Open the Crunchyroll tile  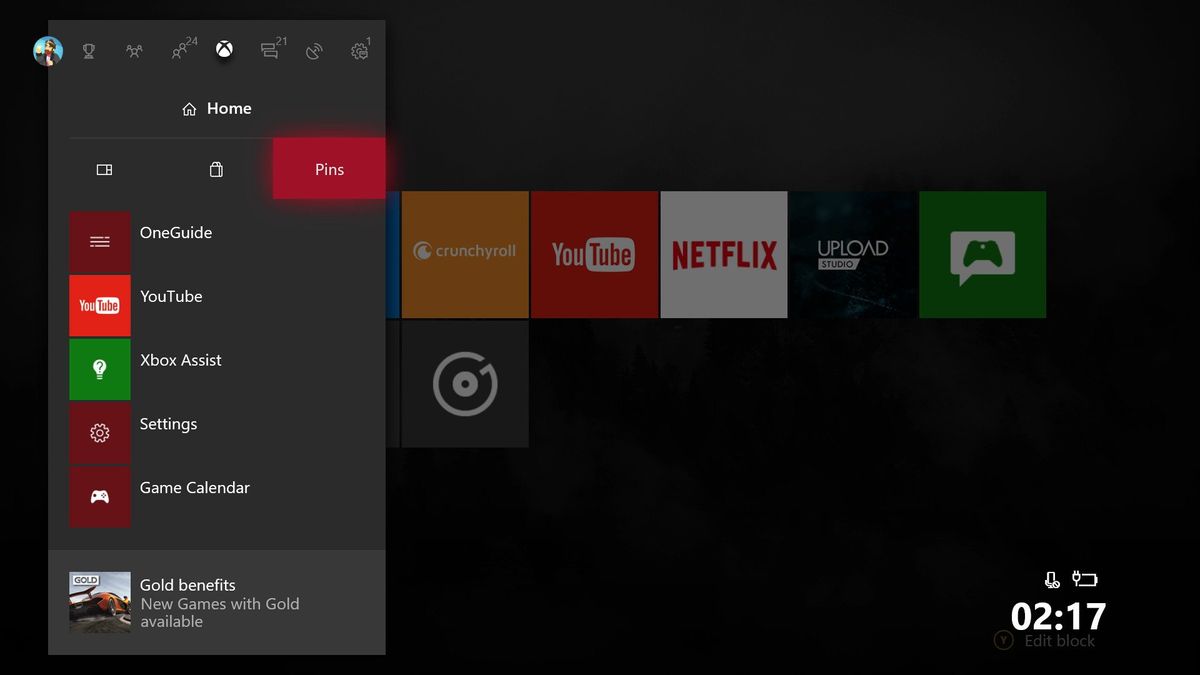tap(464, 253)
